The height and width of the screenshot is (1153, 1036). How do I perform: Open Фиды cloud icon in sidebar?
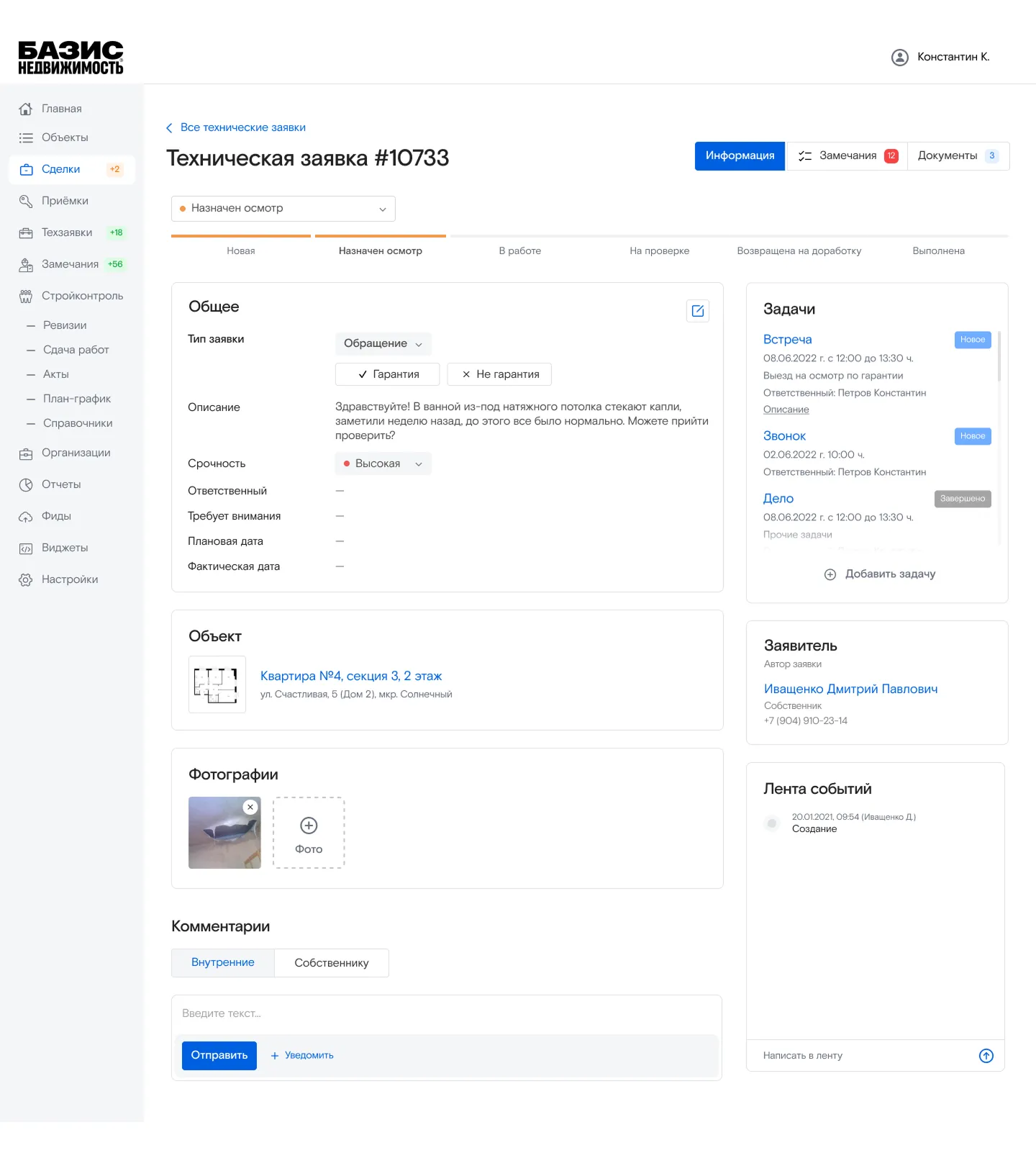[26, 517]
